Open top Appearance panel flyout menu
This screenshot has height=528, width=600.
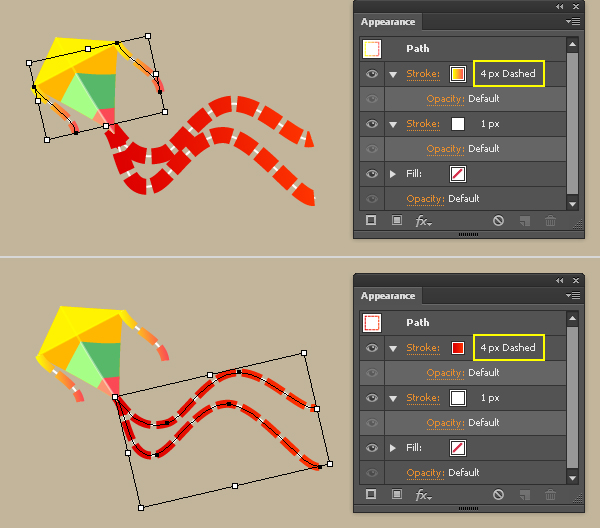(573, 21)
